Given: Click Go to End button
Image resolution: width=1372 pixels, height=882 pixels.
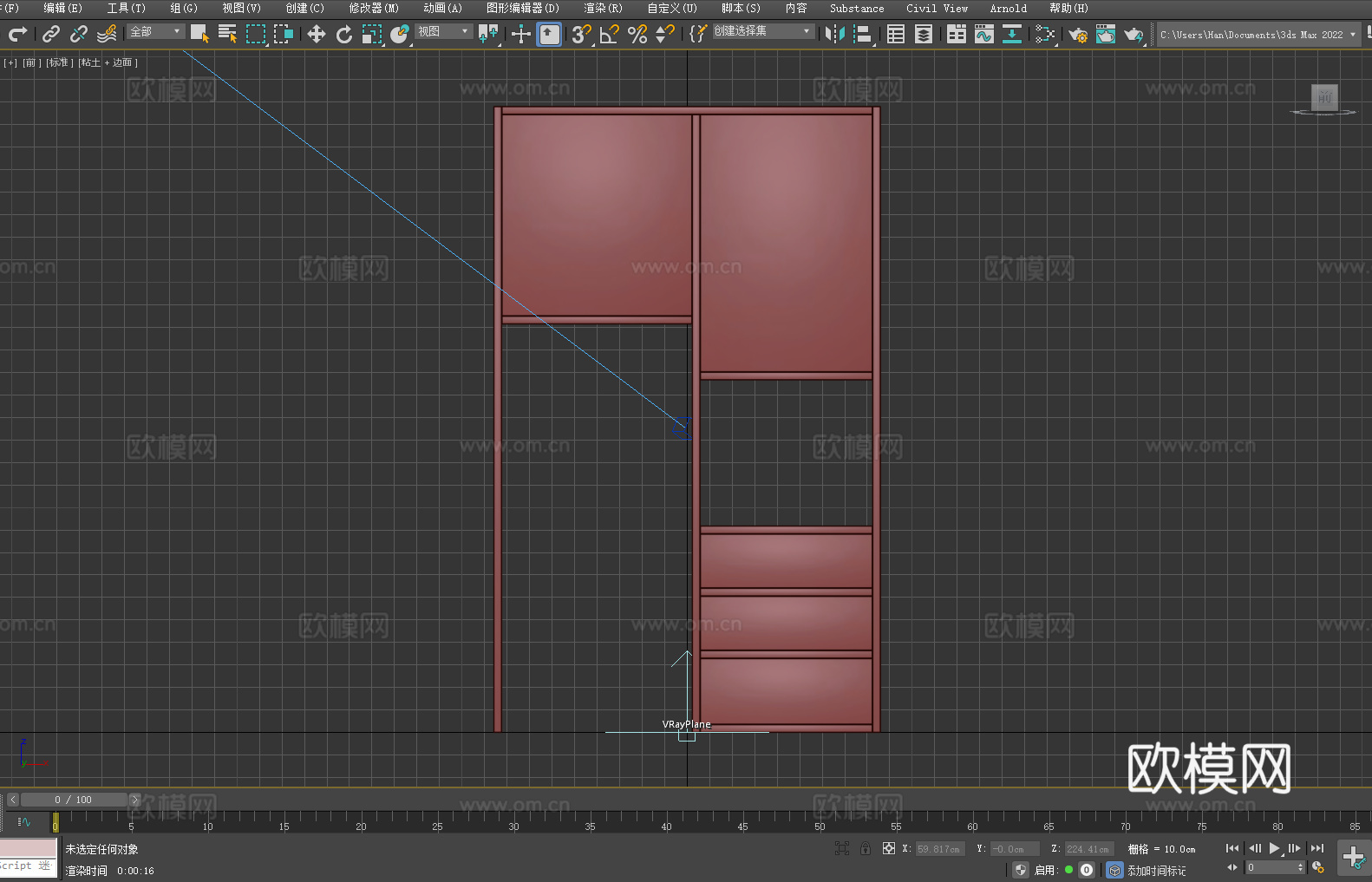Looking at the screenshot, I should click(x=1317, y=848).
